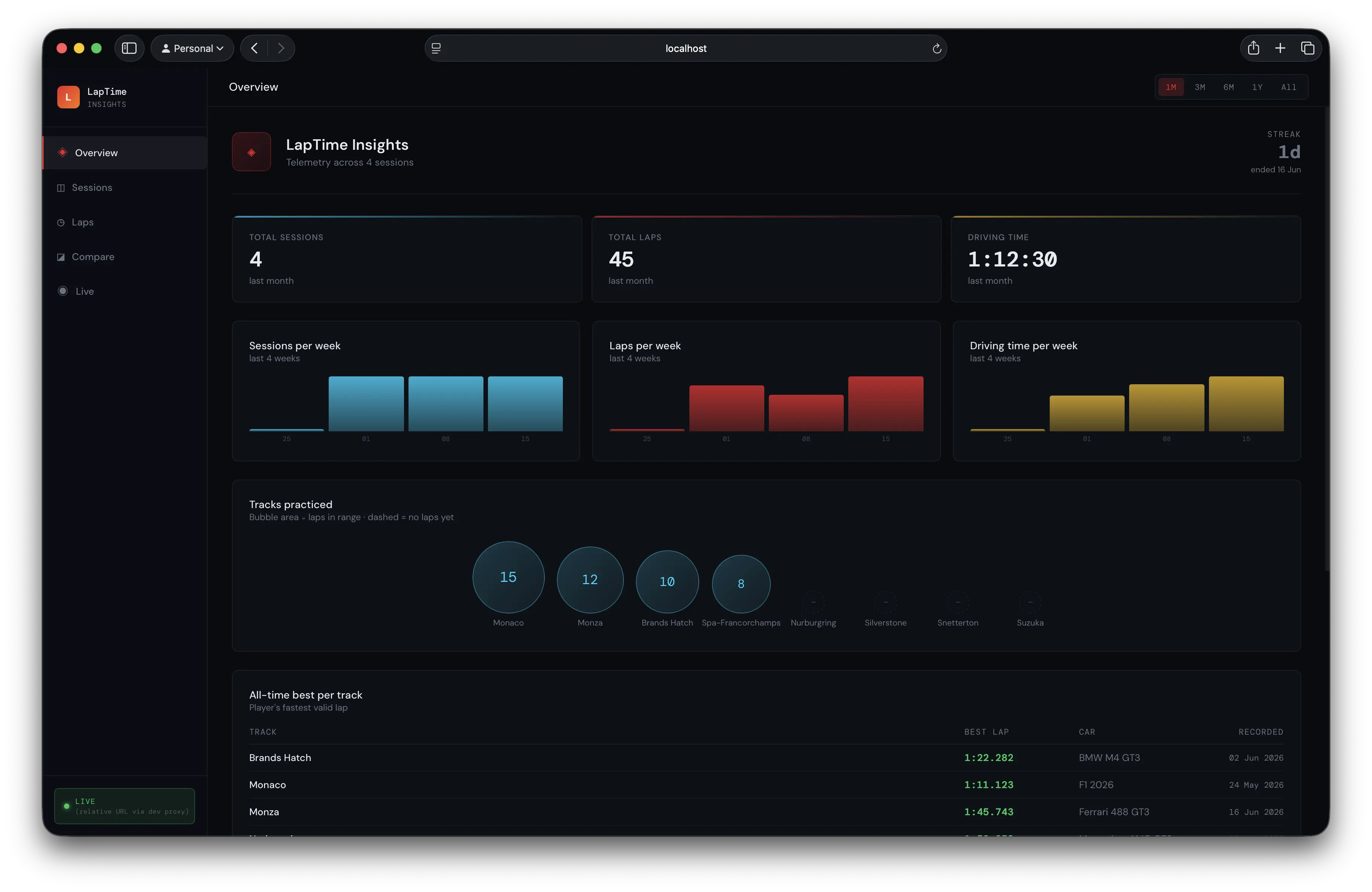Image resolution: width=1372 pixels, height=892 pixels.
Task: Click the Monza bubble showing 12
Action: [x=590, y=580]
